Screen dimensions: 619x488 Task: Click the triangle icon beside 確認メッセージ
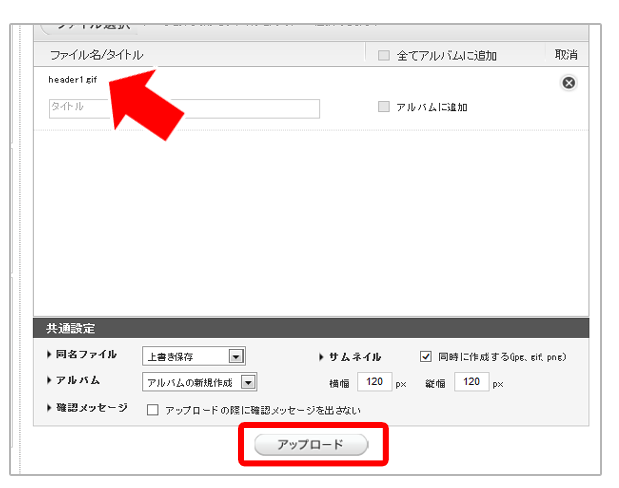click(50, 408)
